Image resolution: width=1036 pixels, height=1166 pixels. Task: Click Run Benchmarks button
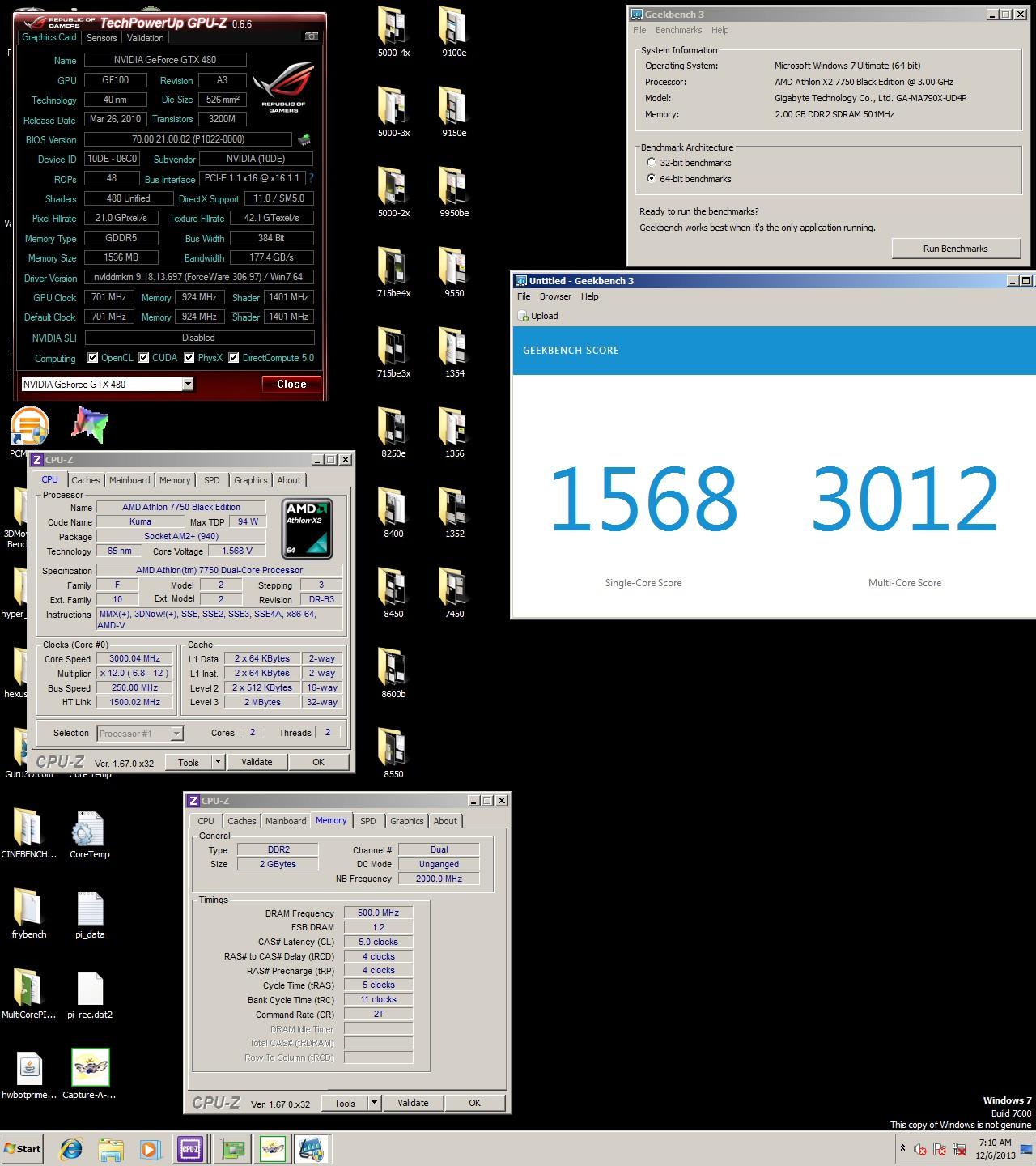955,249
